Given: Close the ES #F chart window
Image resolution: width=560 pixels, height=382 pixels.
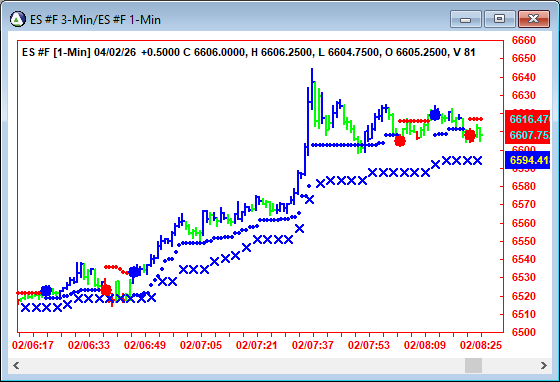Looking at the screenshot, I should (x=534, y=19).
